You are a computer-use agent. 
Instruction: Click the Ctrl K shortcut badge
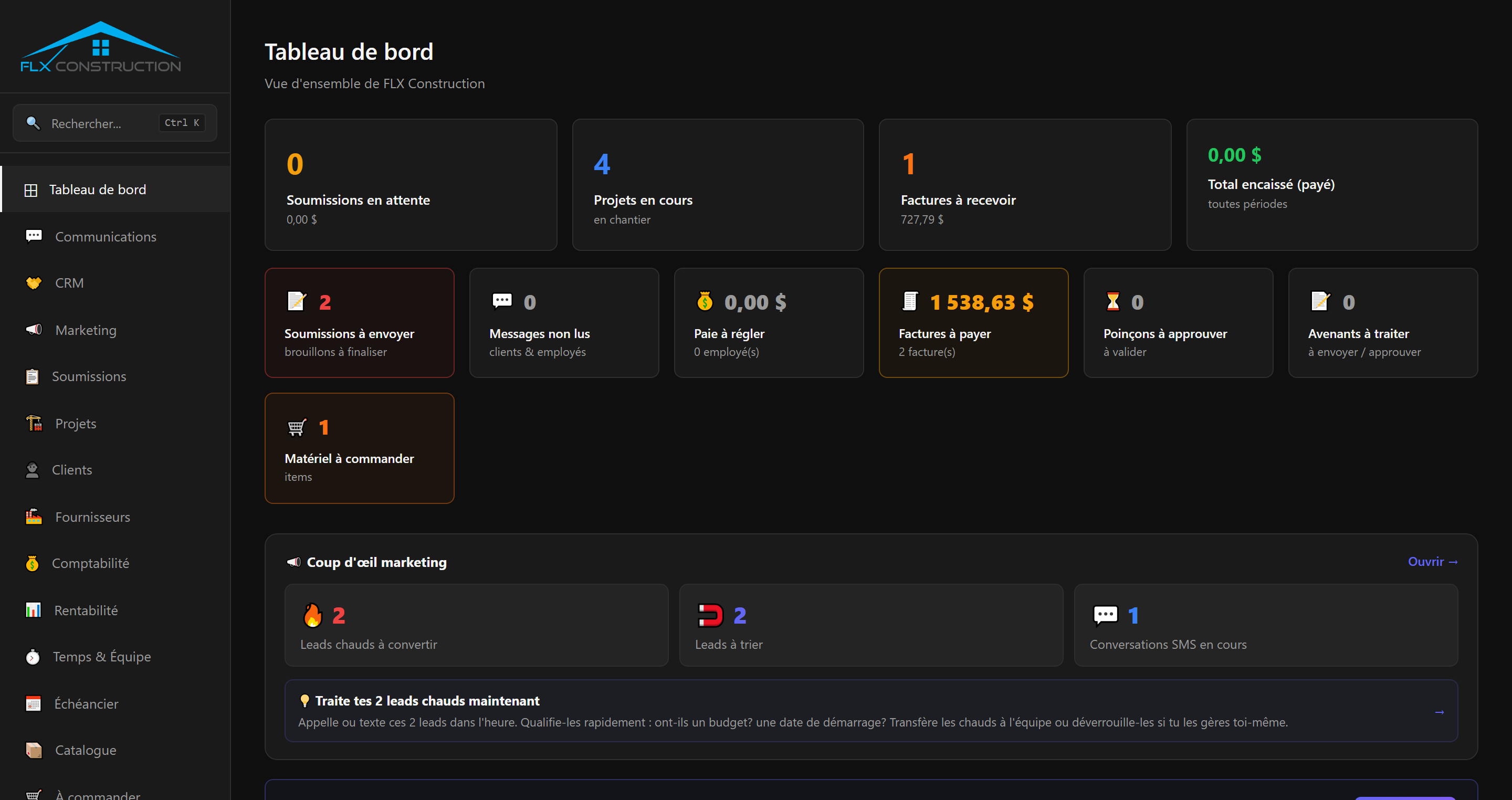click(182, 123)
